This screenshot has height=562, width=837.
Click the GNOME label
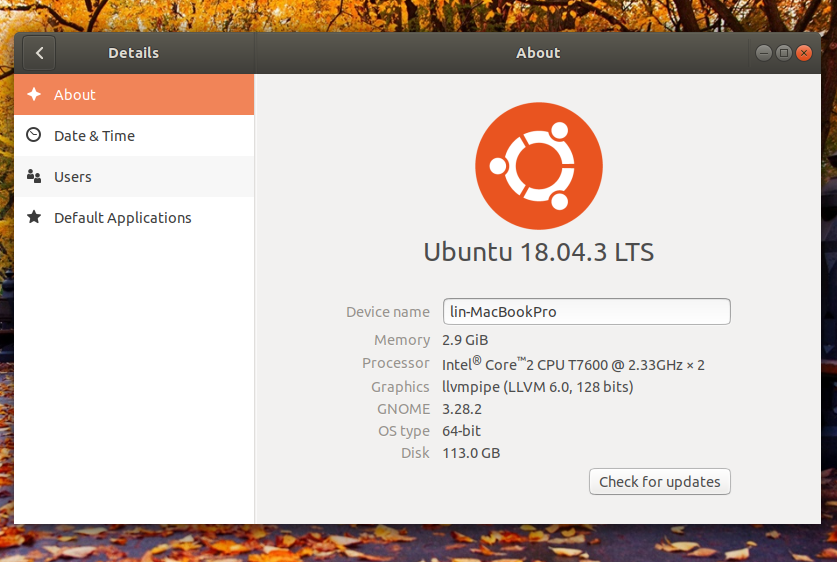coord(404,409)
